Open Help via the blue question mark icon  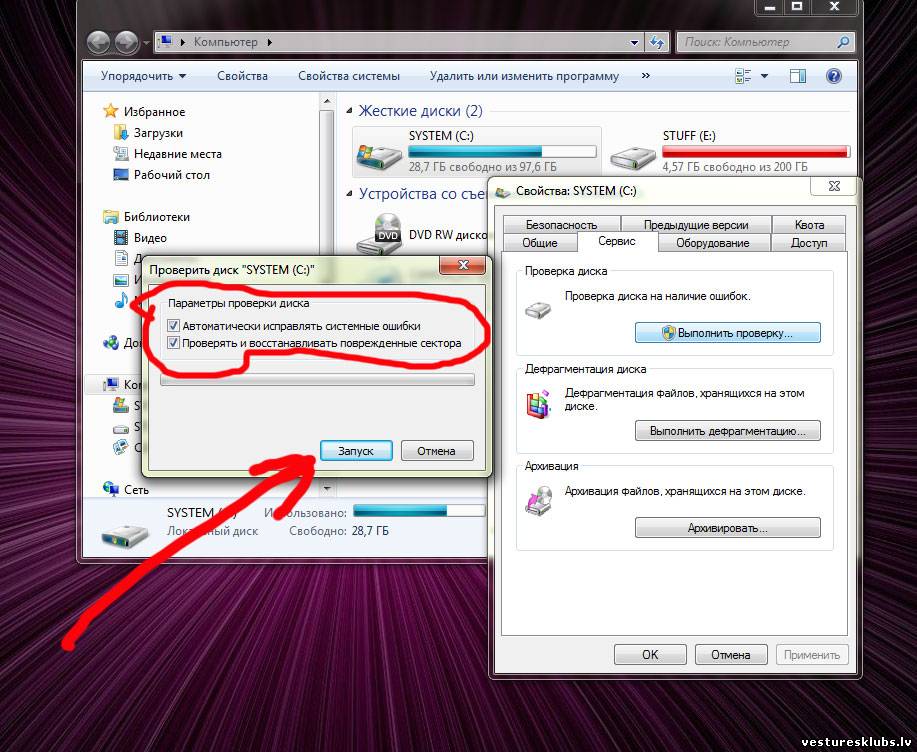click(833, 76)
